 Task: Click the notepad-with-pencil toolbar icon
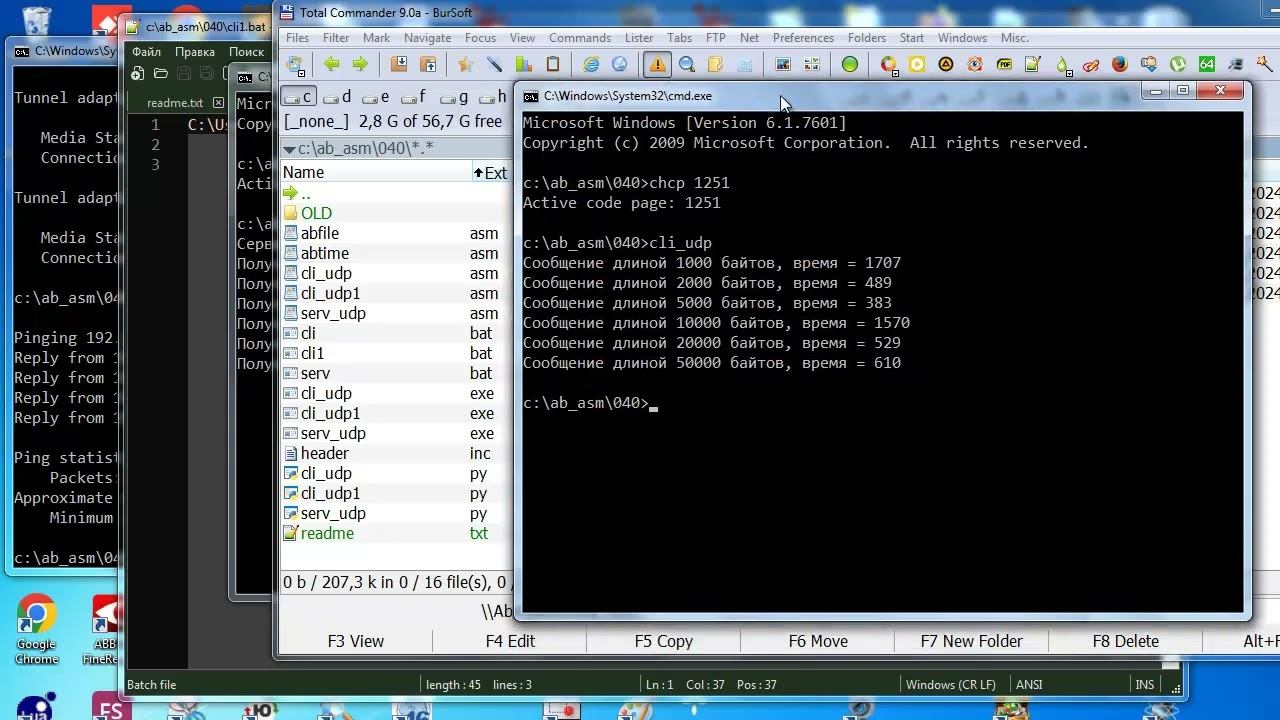point(1033,64)
